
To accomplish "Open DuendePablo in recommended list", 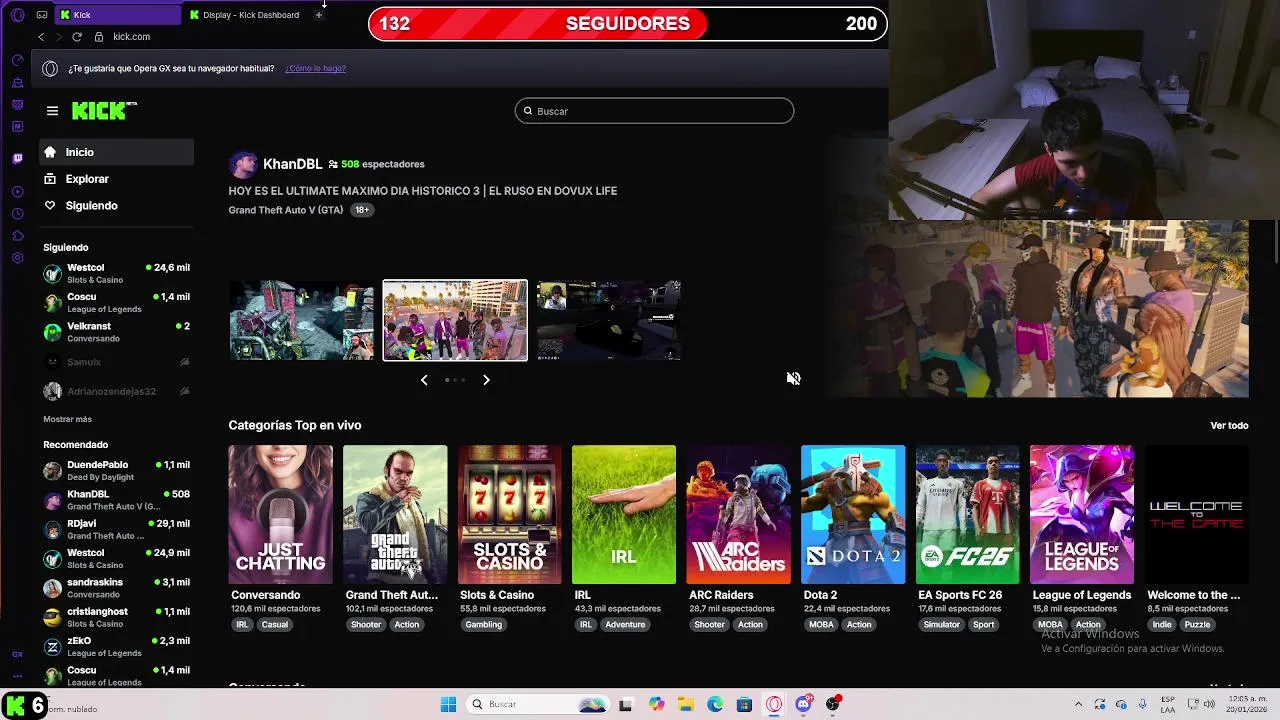I will click(x=116, y=471).
